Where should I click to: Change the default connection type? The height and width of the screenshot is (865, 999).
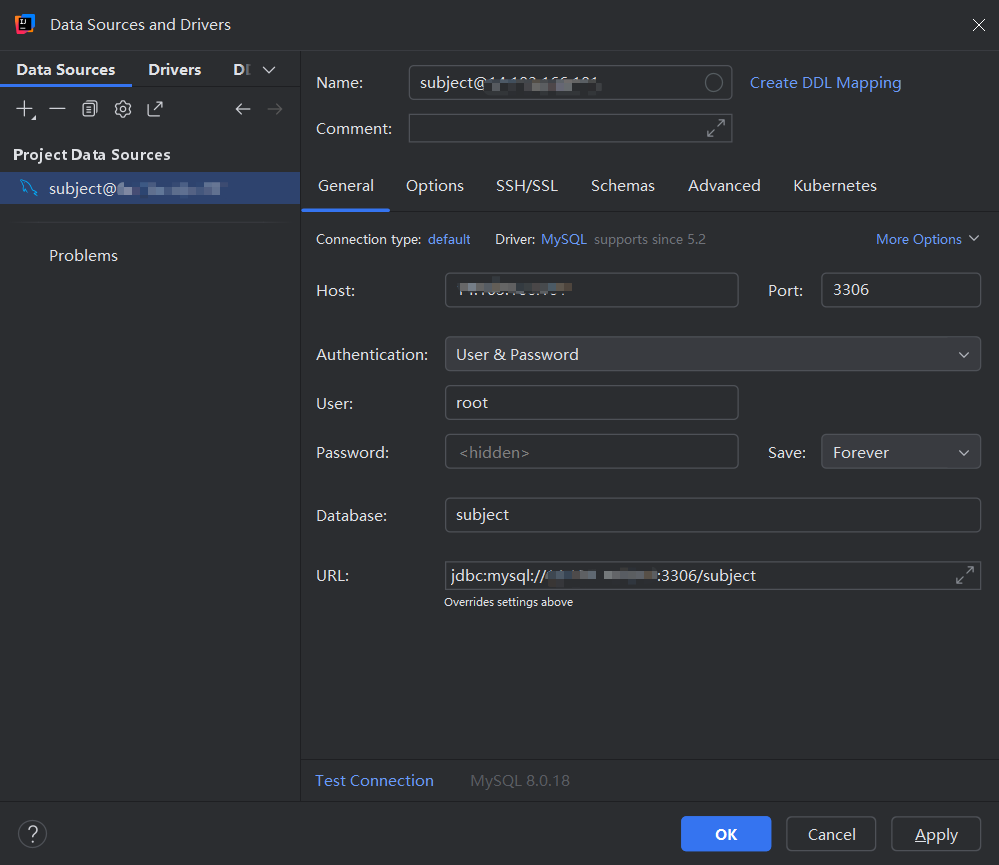(448, 239)
